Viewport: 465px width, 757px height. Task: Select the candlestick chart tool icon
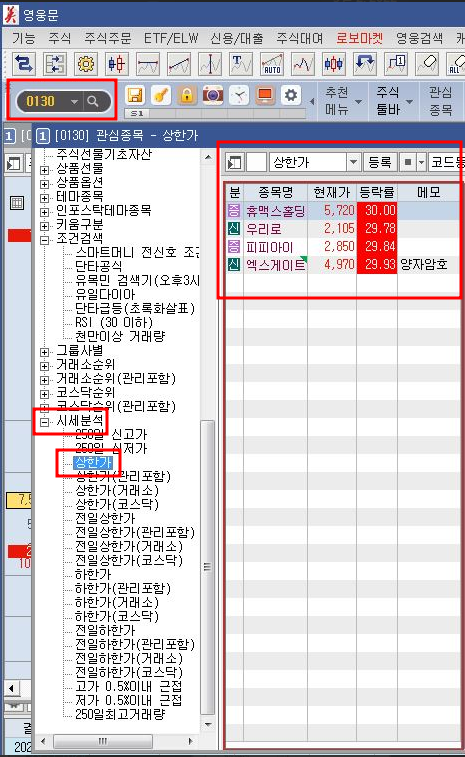[116, 64]
